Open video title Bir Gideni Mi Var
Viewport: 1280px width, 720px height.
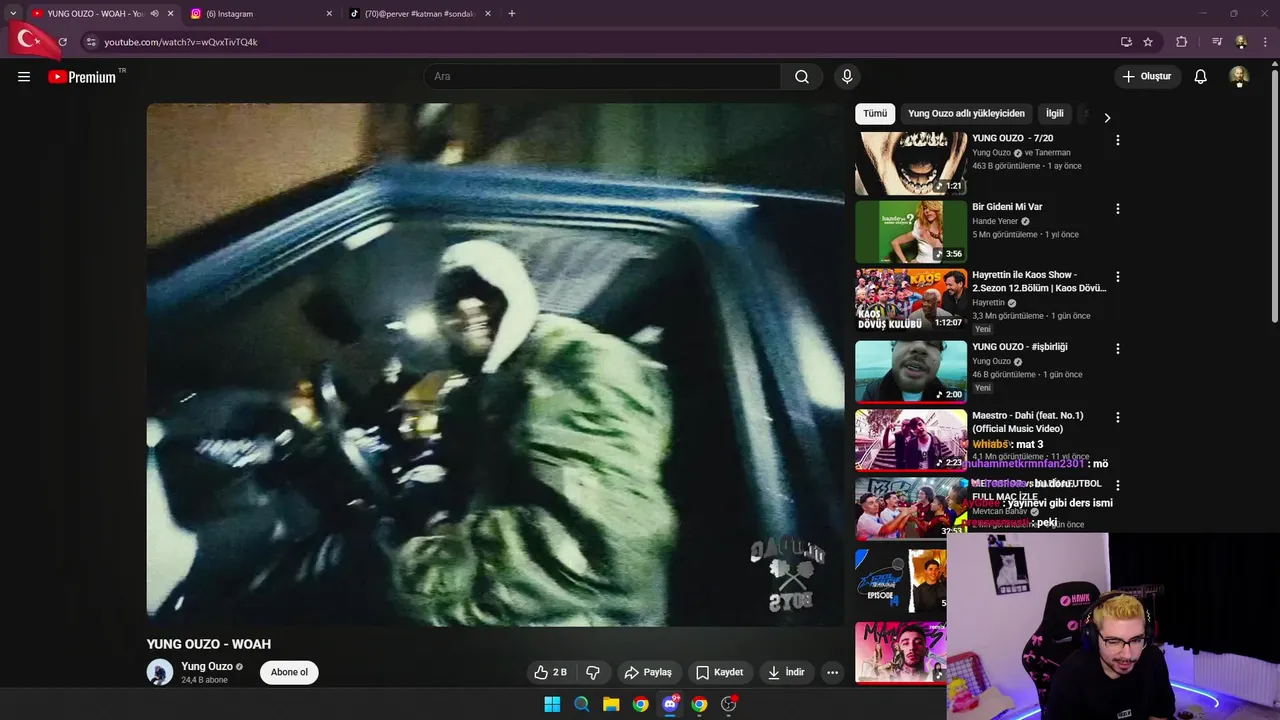click(1007, 207)
